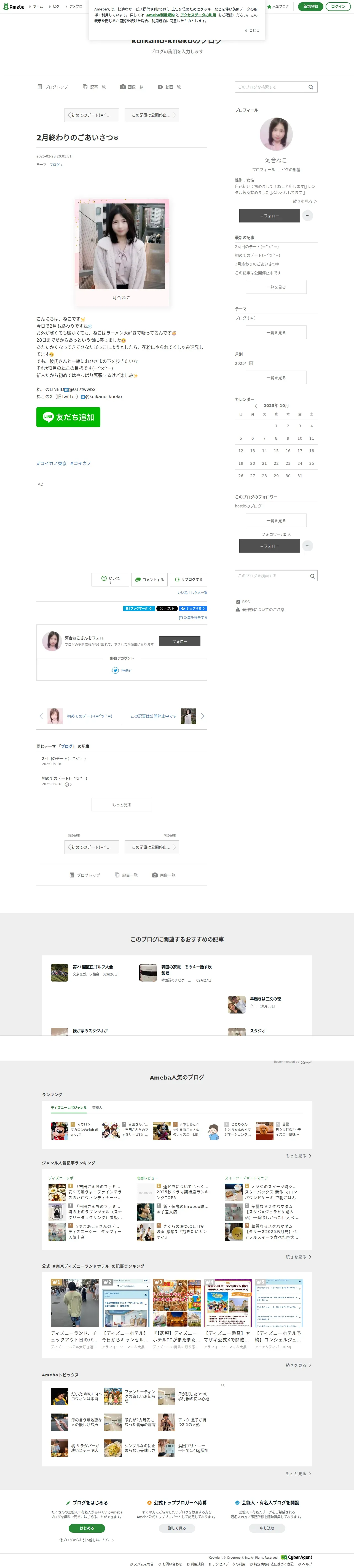The height and width of the screenshot is (1568, 354).
Task: Click the left chevron beside 初めてのデート thumbnail
Action: (x=41, y=716)
